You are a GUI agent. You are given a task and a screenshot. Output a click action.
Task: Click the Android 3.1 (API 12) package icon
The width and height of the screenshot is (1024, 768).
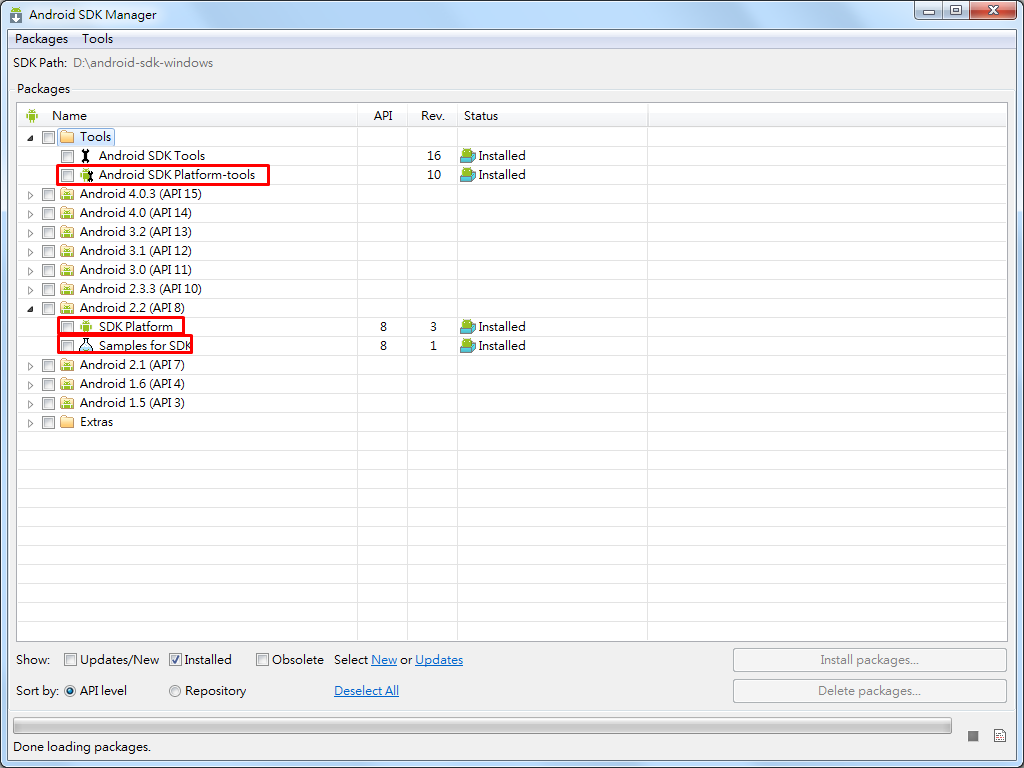(67, 251)
